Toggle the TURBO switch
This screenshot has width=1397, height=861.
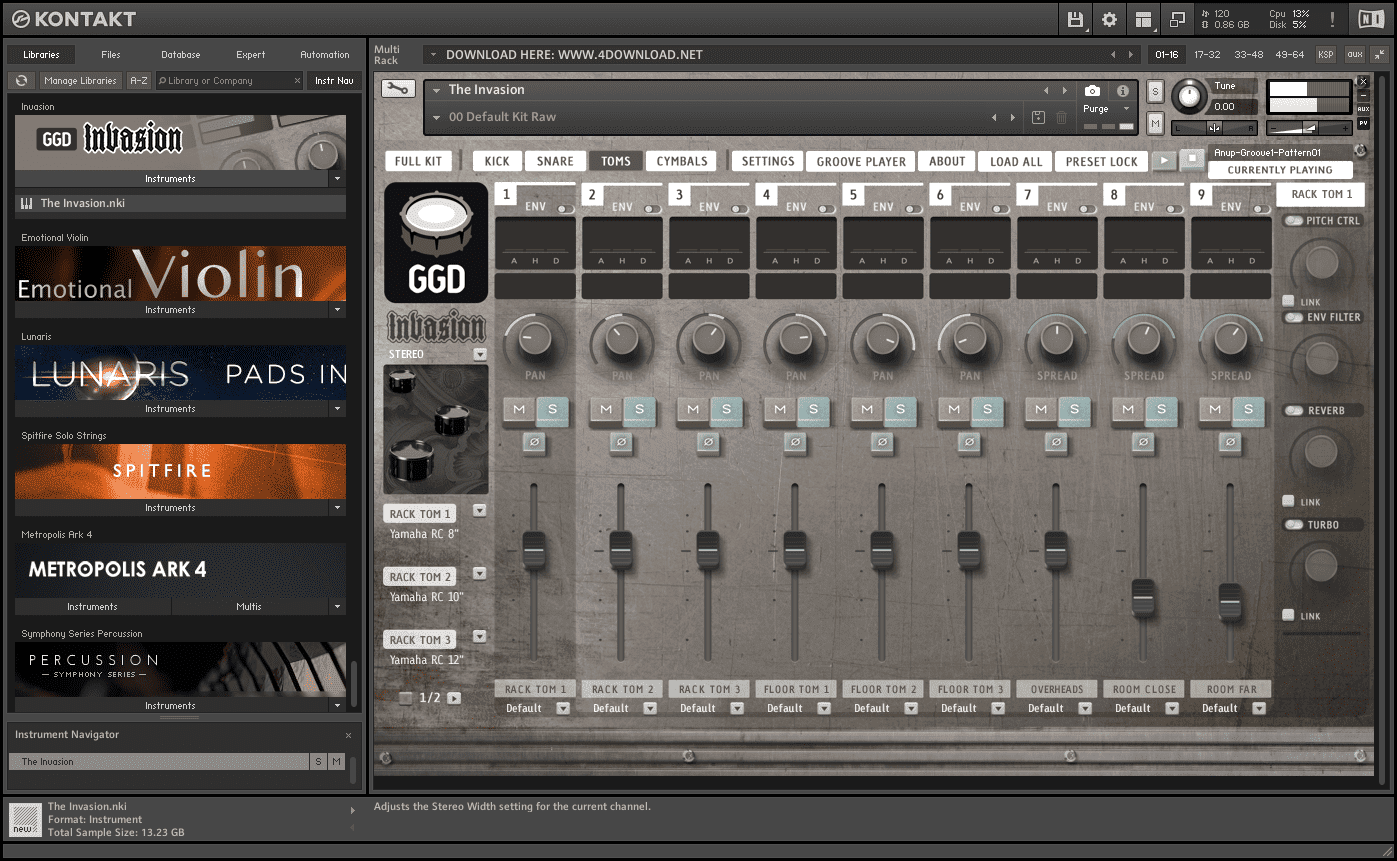click(1295, 524)
